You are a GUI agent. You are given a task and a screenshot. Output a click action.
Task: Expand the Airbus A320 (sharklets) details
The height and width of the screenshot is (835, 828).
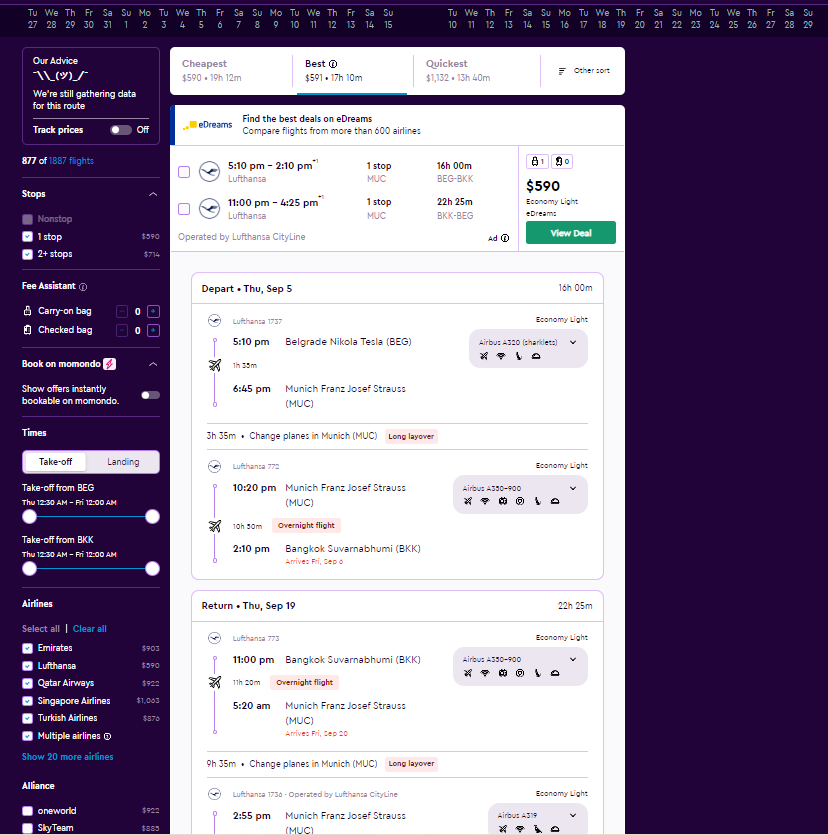point(573,342)
